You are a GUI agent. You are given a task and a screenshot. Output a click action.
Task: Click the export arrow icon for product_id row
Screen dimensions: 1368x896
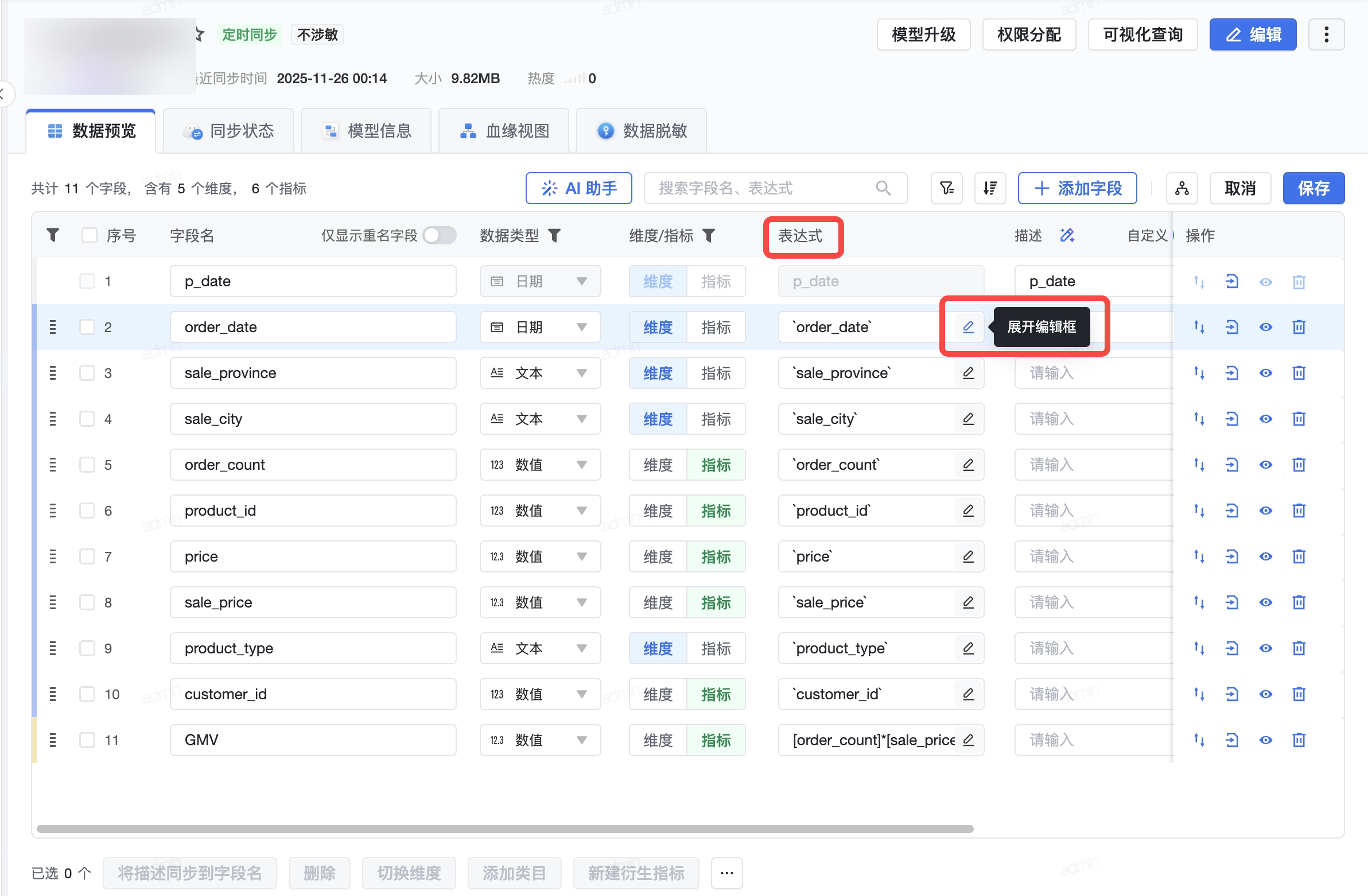[x=1232, y=511]
